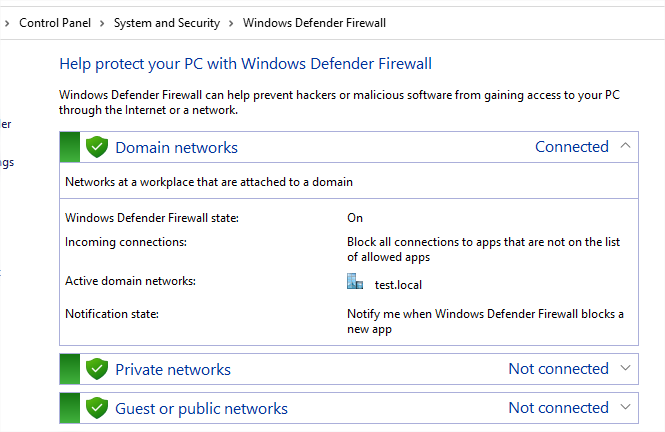
Task: Click the 'Active domain networks:' label
Action: tap(131, 281)
